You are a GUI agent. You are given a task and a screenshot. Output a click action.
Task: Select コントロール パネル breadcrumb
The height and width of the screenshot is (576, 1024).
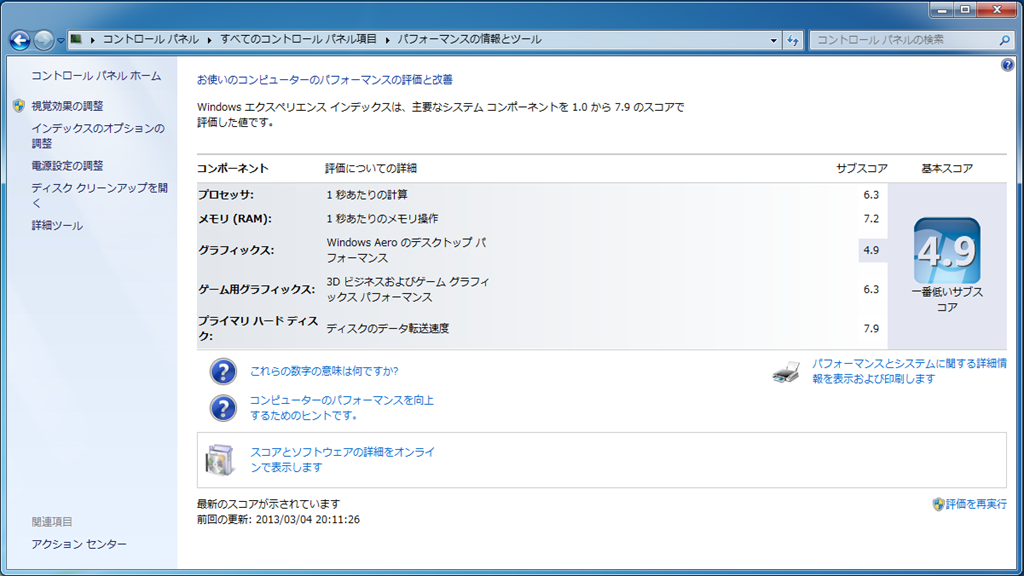(x=150, y=39)
